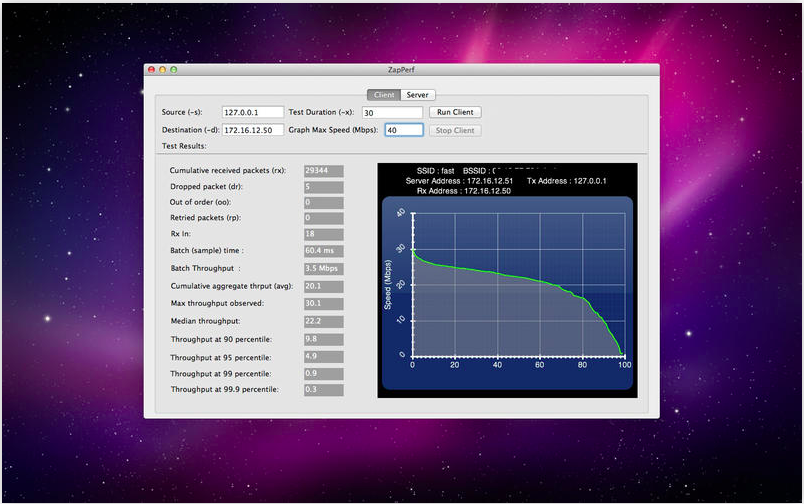The image size is (804, 504).
Task: Zoom the ZapPerf window with the green button
Action: pyautogui.click(x=174, y=70)
